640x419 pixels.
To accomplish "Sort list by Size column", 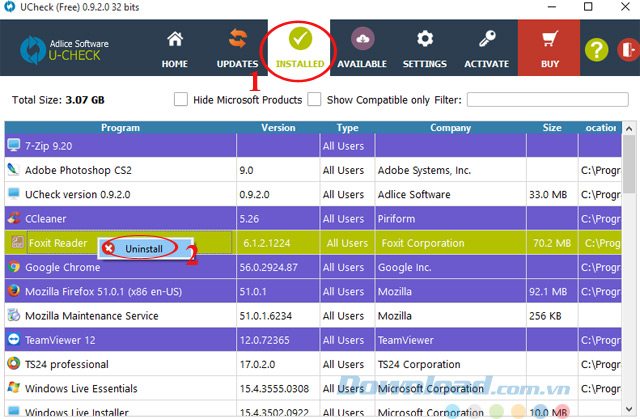I will click(551, 128).
